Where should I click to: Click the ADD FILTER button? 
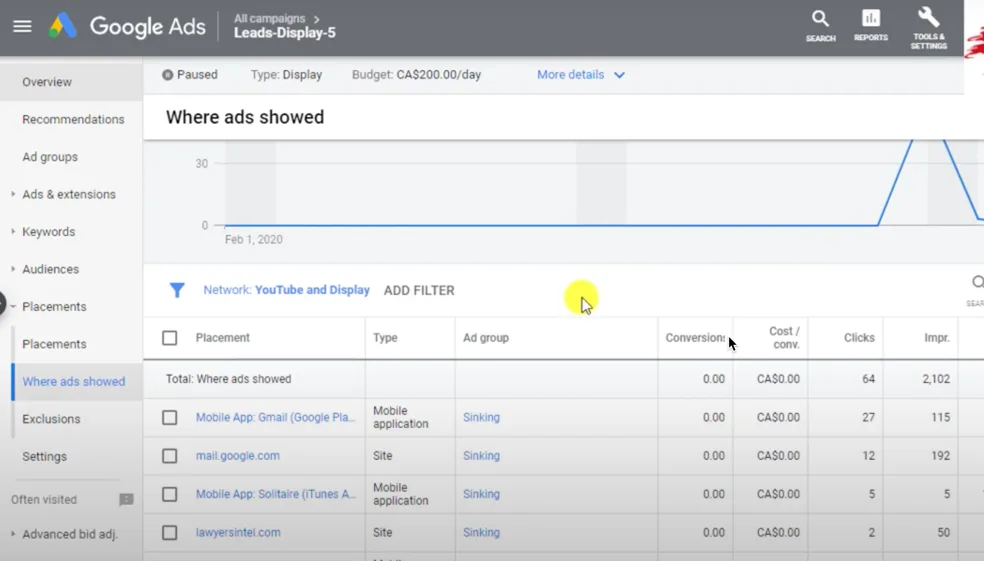[419, 291]
